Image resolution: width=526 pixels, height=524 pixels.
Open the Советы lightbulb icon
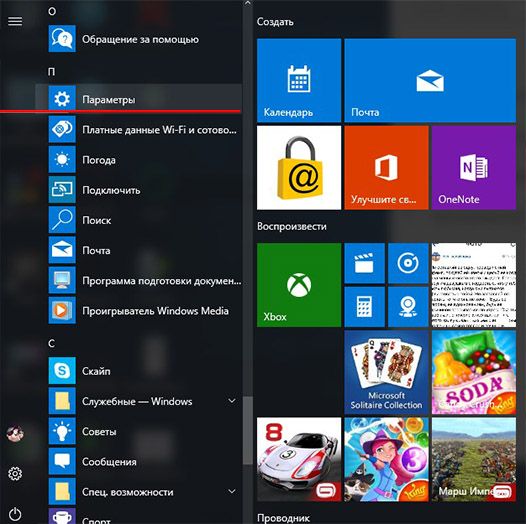click(62, 431)
